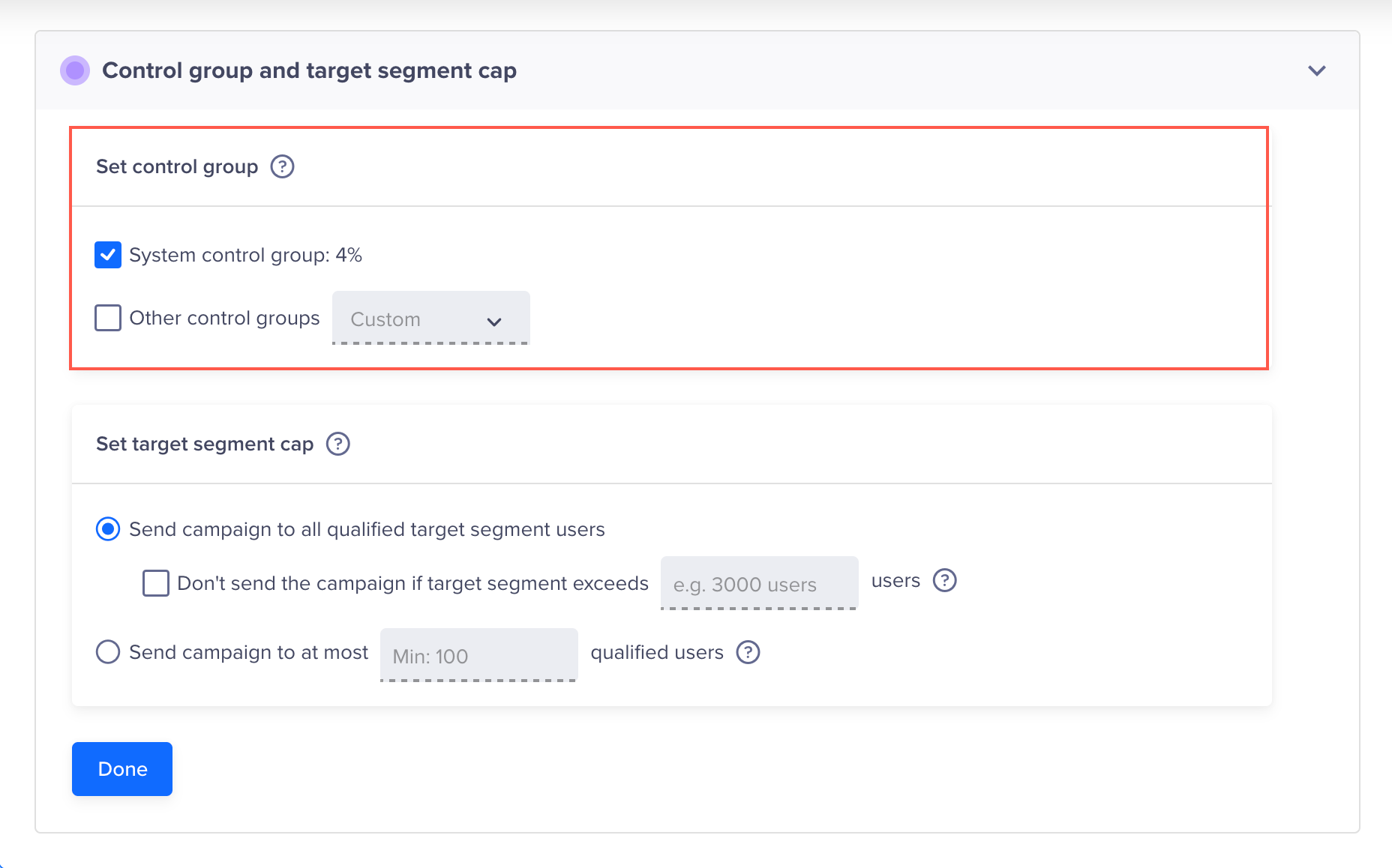Viewport: 1392px width, 868px height.
Task: Open help icon beside Set target segment cap
Action: [338, 444]
